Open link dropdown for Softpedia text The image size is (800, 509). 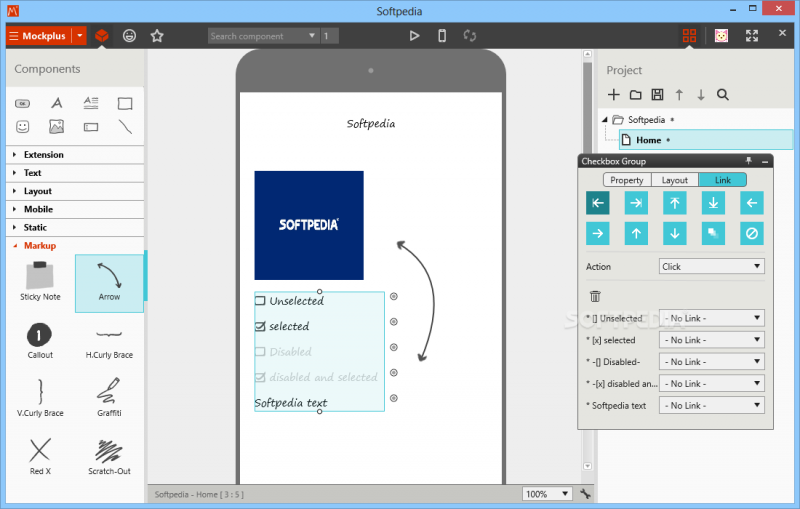[x=712, y=405]
